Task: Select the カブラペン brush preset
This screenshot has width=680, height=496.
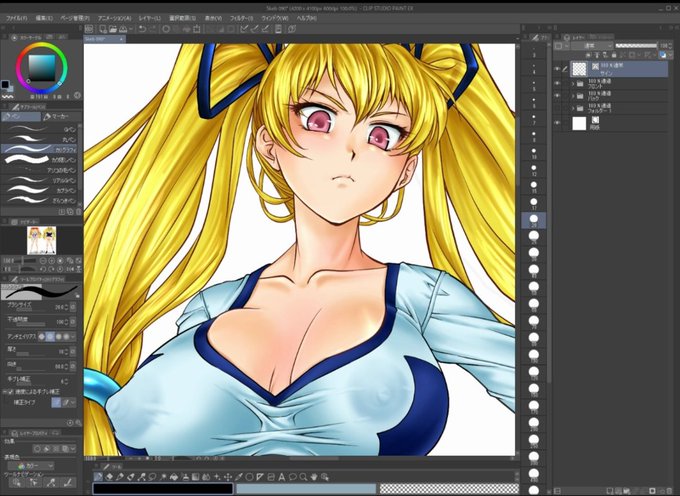Action: click(39, 190)
